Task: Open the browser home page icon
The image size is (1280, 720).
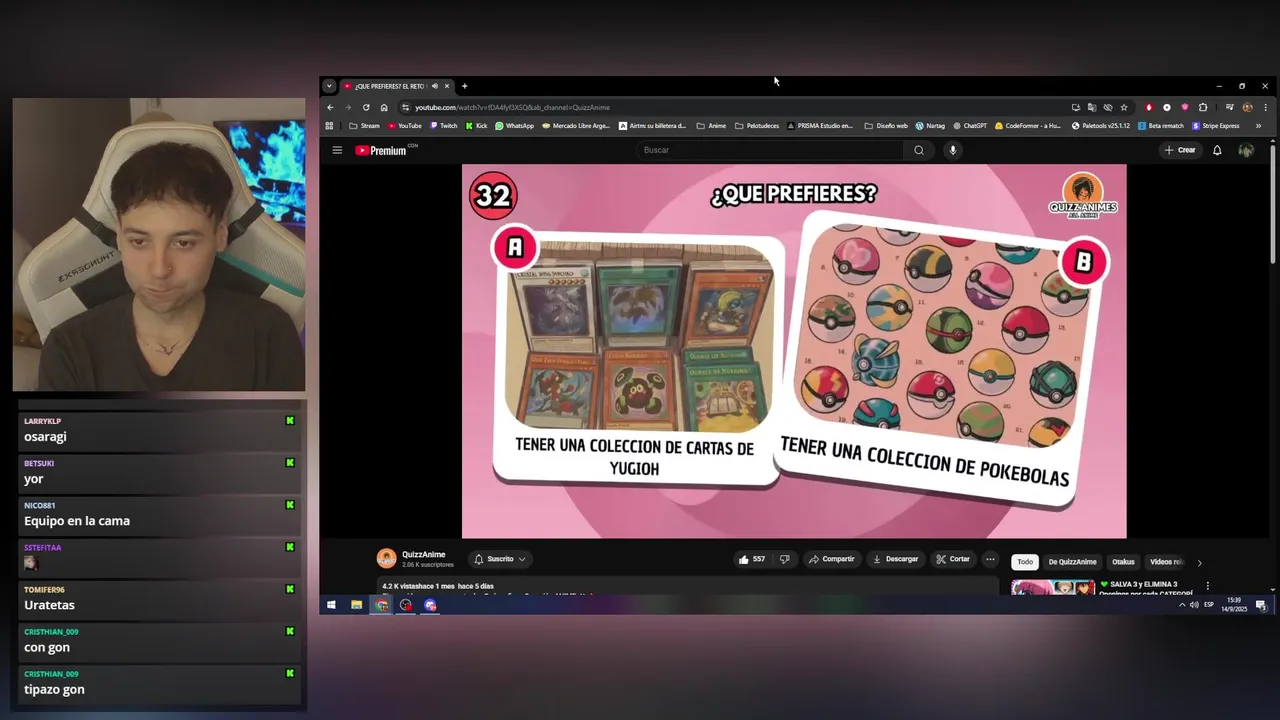Action: point(384,107)
